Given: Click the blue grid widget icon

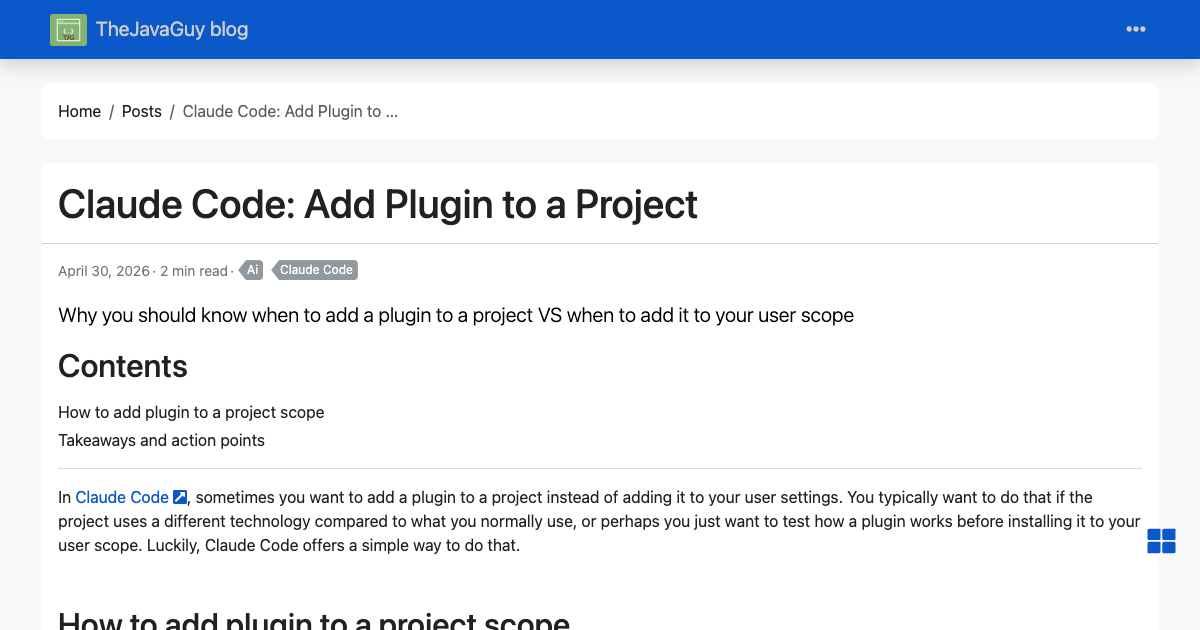Looking at the screenshot, I should pyautogui.click(x=1161, y=541).
